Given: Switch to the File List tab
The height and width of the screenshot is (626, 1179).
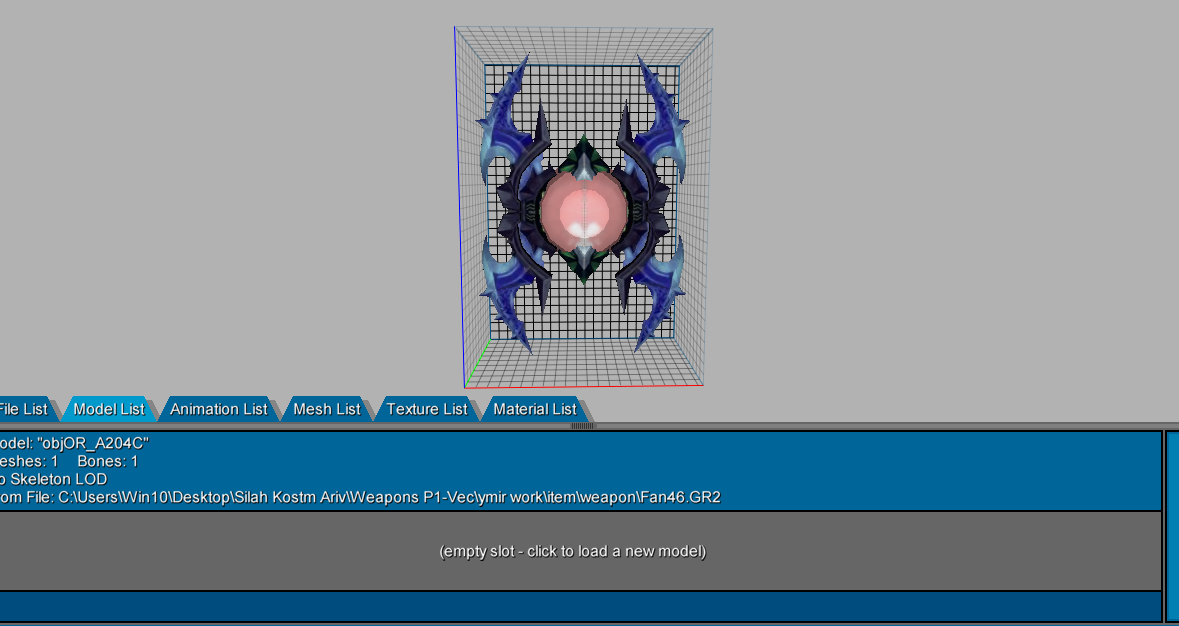Looking at the screenshot, I should click(x=24, y=410).
